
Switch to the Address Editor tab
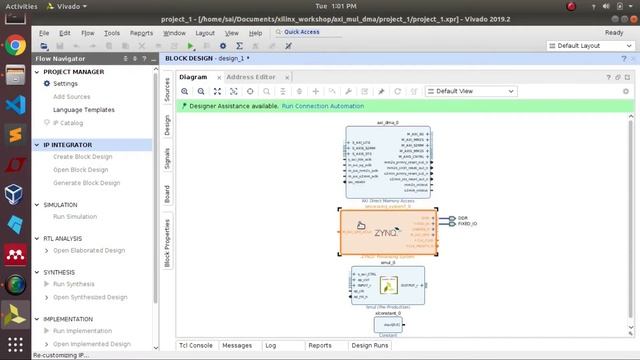point(251,77)
